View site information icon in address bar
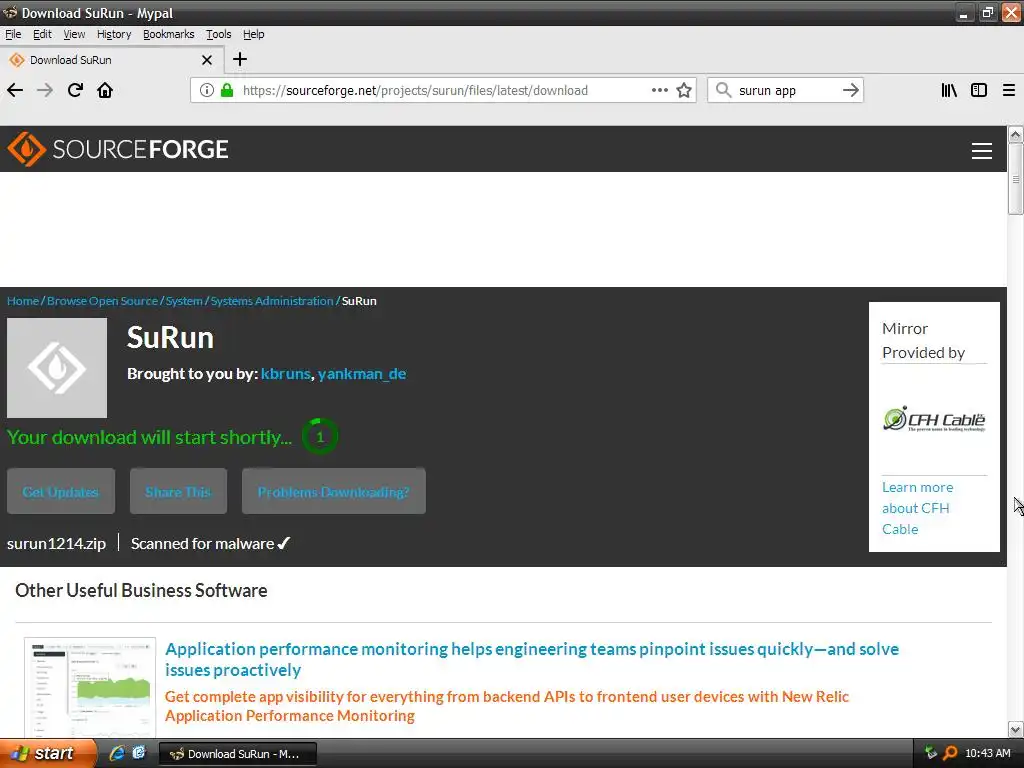Viewport: 1024px width, 768px height. point(206,90)
